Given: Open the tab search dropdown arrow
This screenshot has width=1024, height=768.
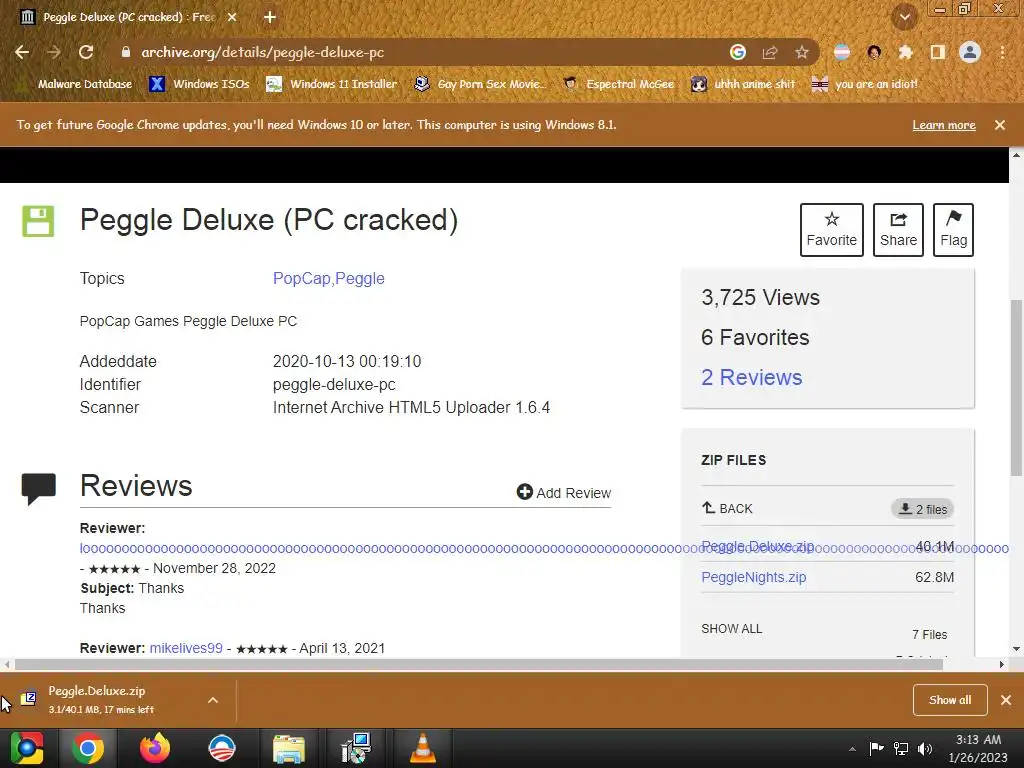Looking at the screenshot, I should pos(905,17).
